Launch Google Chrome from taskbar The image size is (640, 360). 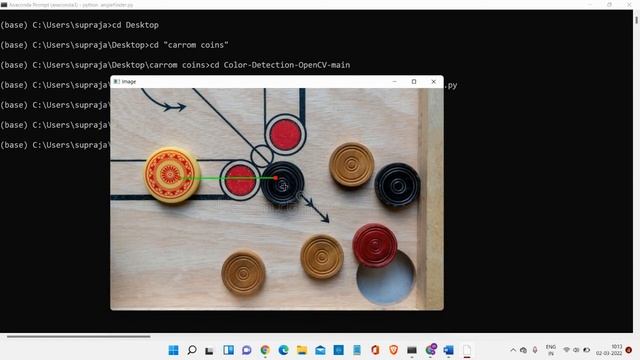265,350
